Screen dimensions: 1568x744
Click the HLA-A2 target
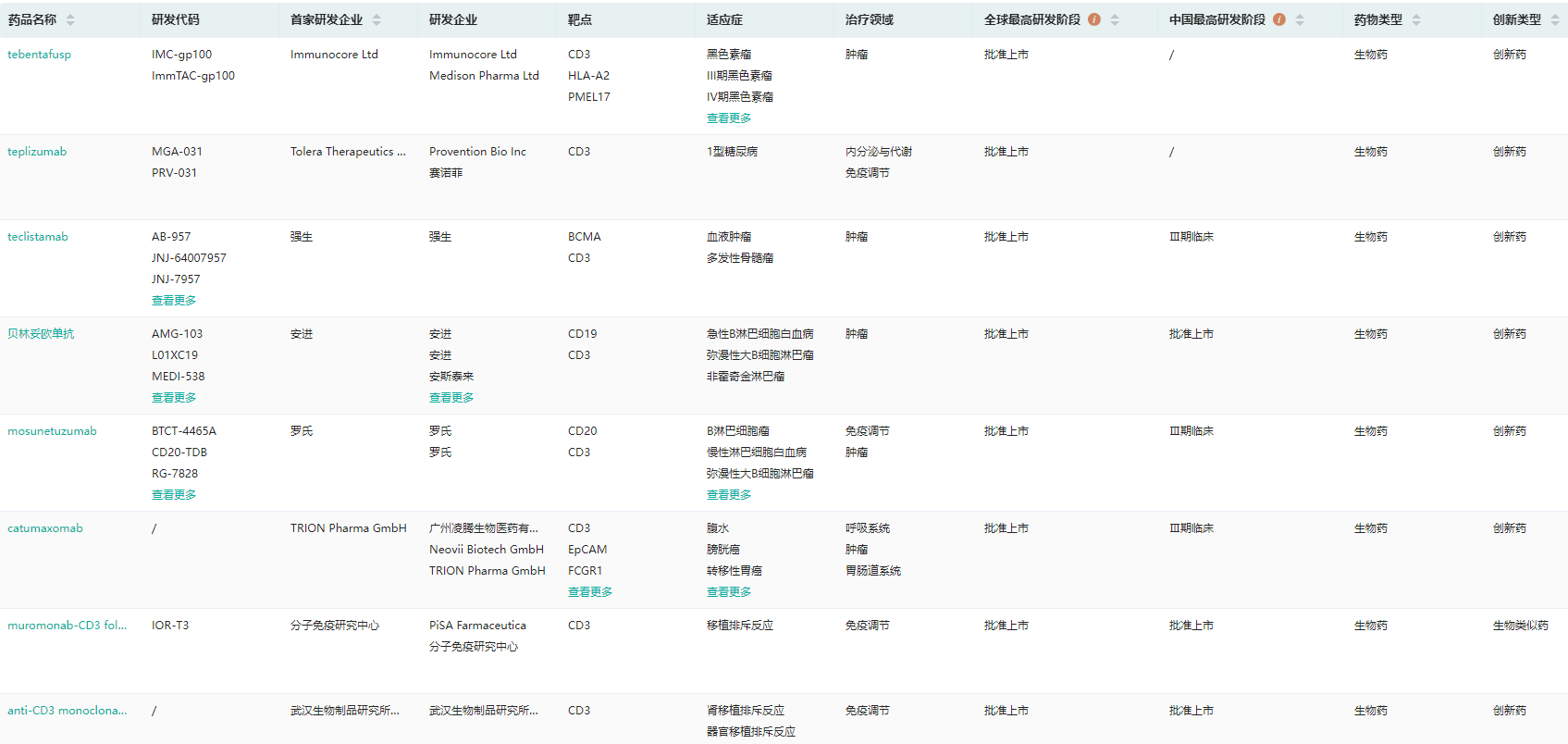click(x=589, y=76)
